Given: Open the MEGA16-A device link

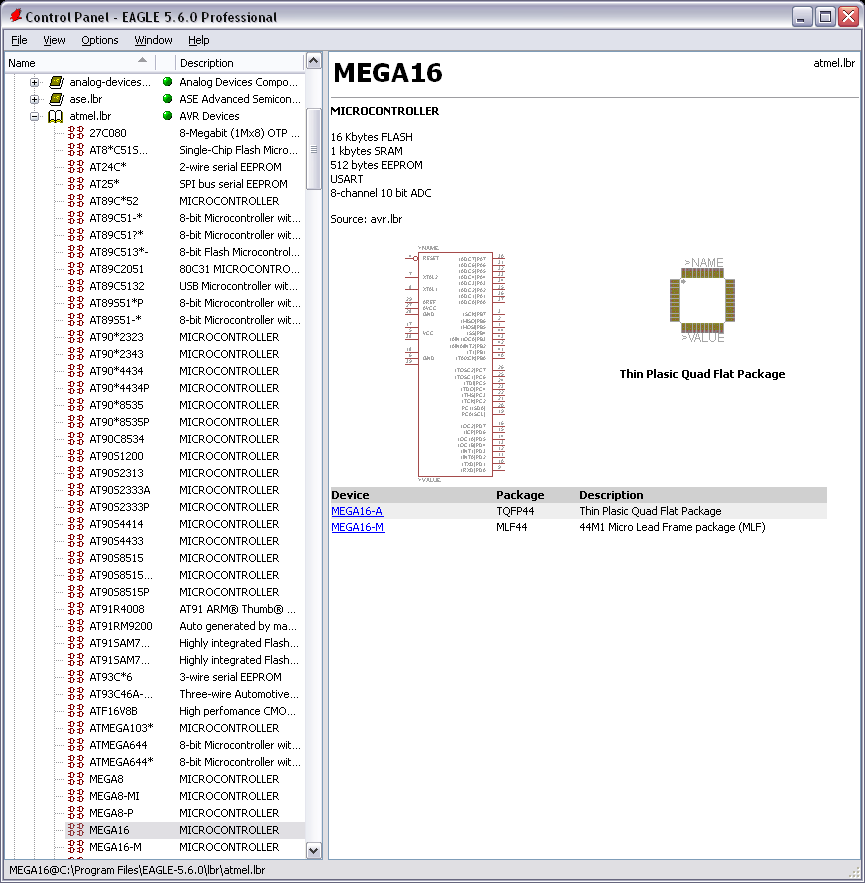Looking at the screenshot, I should 357,511.
